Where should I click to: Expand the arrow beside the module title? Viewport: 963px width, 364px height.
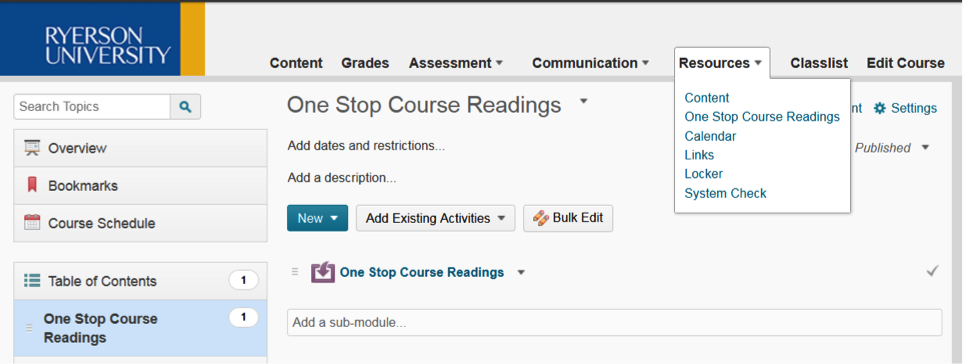(x=583, y=101)
